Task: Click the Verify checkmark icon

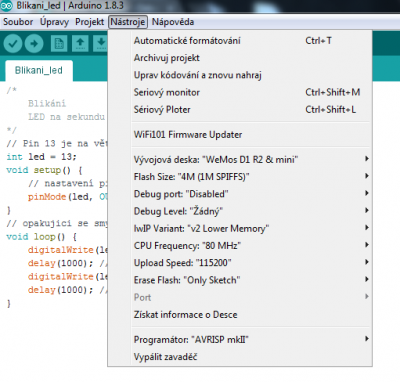Action: tap(13, 43)
